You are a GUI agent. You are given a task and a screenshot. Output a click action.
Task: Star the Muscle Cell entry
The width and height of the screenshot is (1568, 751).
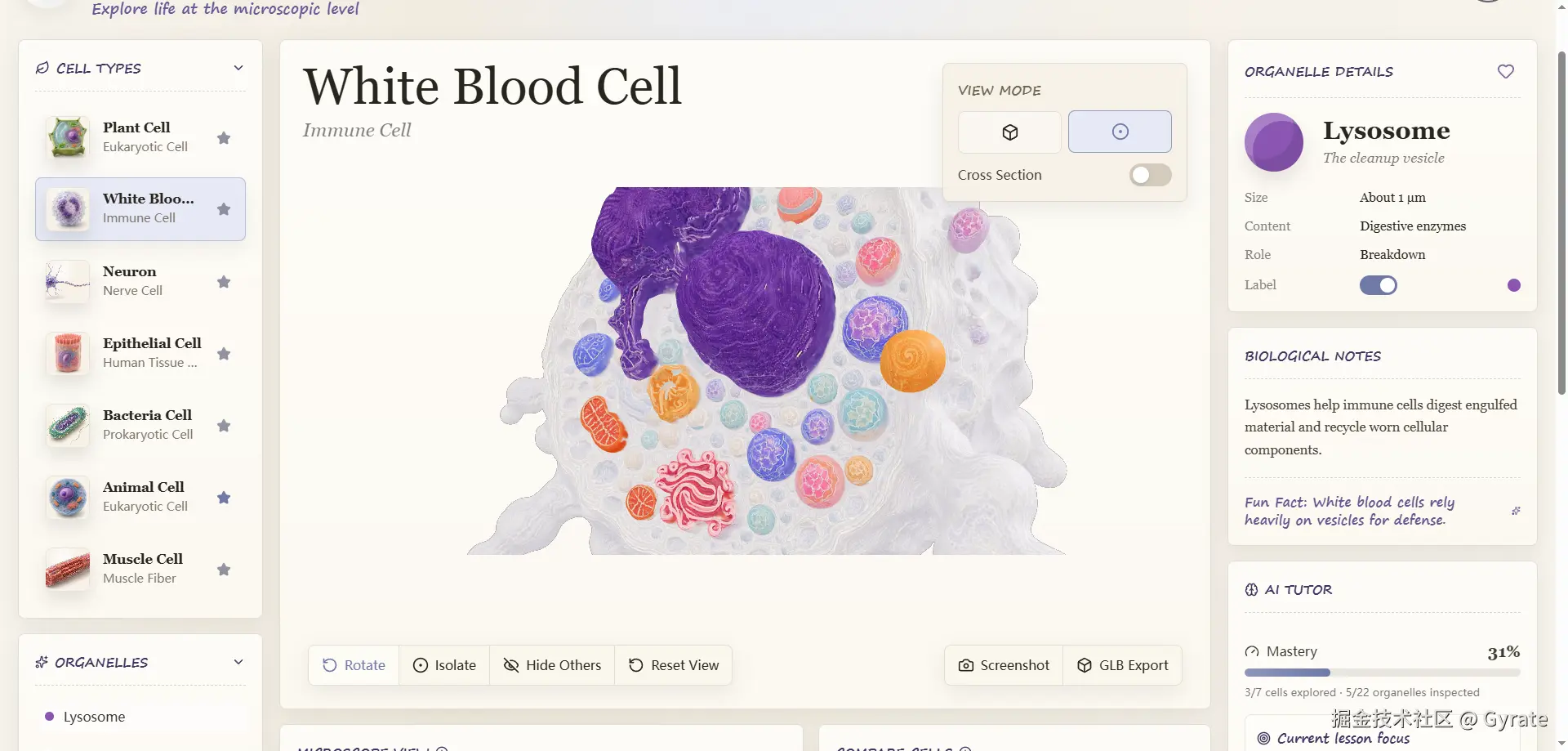(x=224, y=570)
